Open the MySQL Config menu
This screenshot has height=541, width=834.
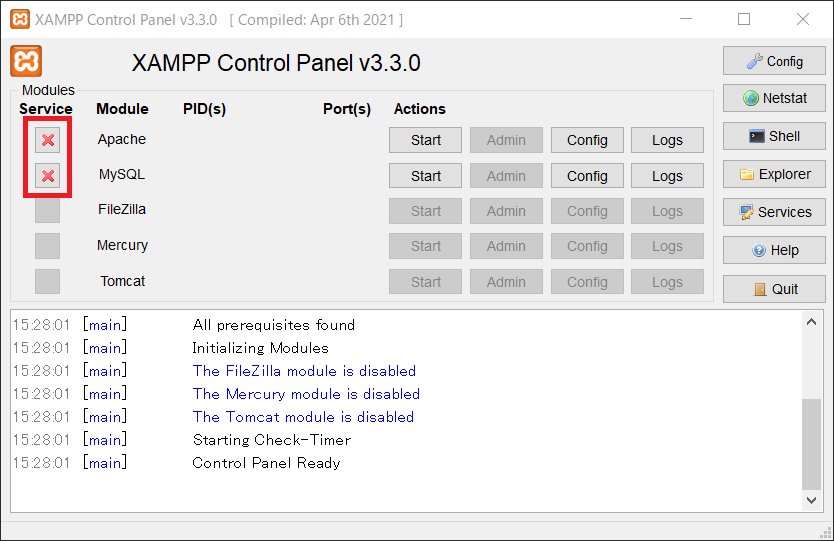coord(587,176)
